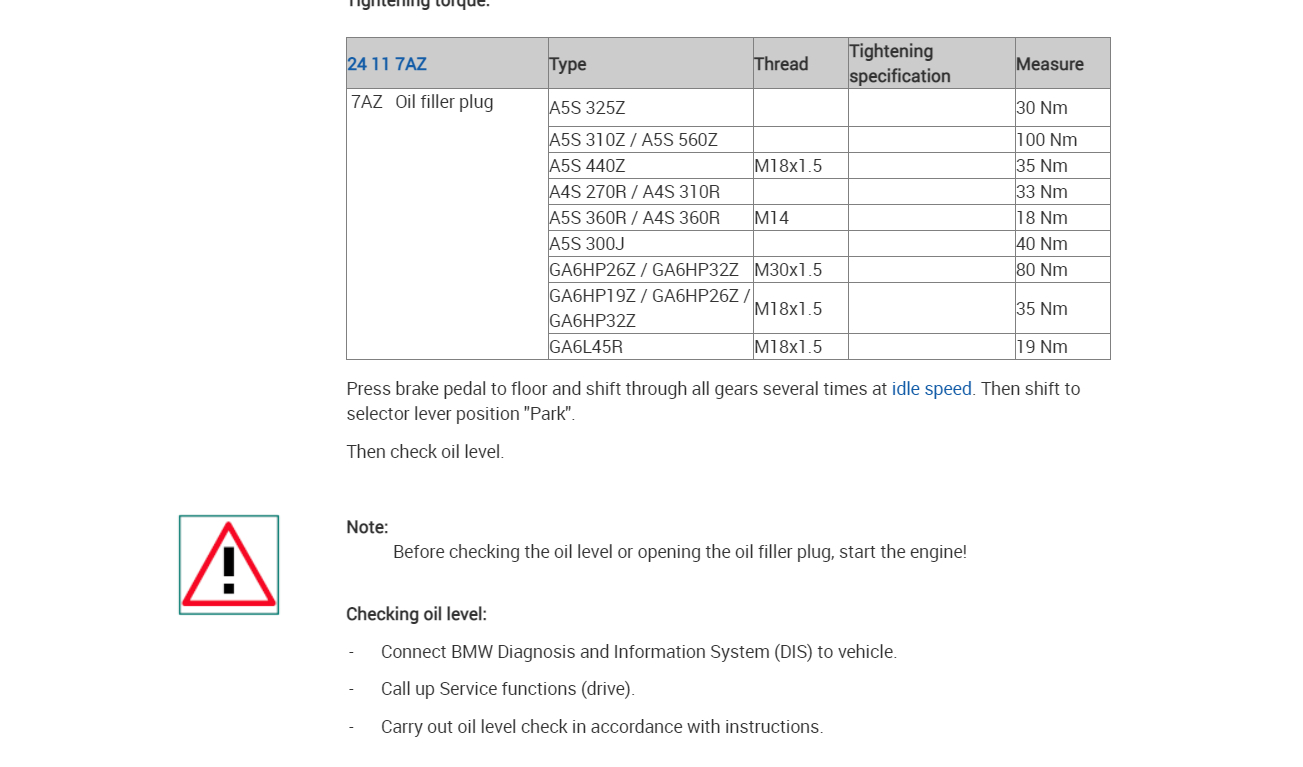
Task: Click the Oil filler plug cell
Action: click(444, 102)
